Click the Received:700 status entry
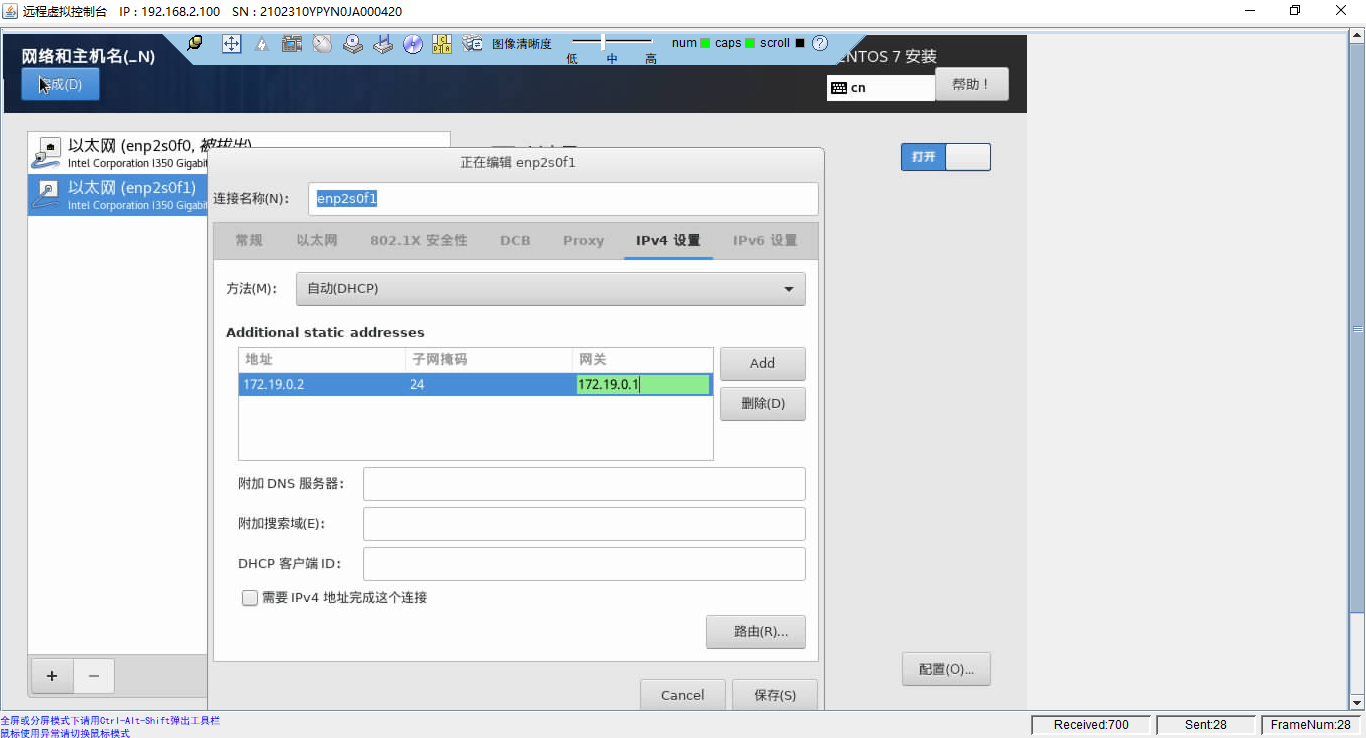1366x738 pixels. coord(1090,725)
